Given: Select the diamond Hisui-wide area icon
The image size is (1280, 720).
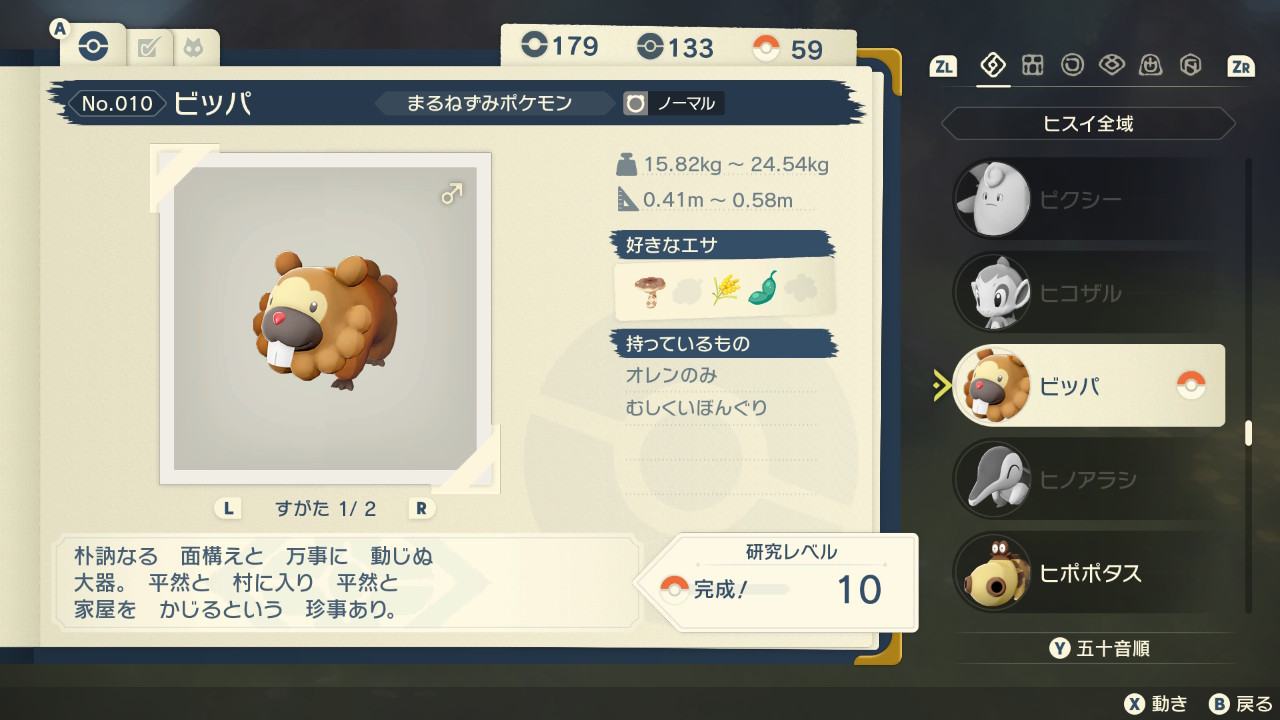Looking at the screenshot, I should [992, 66].
